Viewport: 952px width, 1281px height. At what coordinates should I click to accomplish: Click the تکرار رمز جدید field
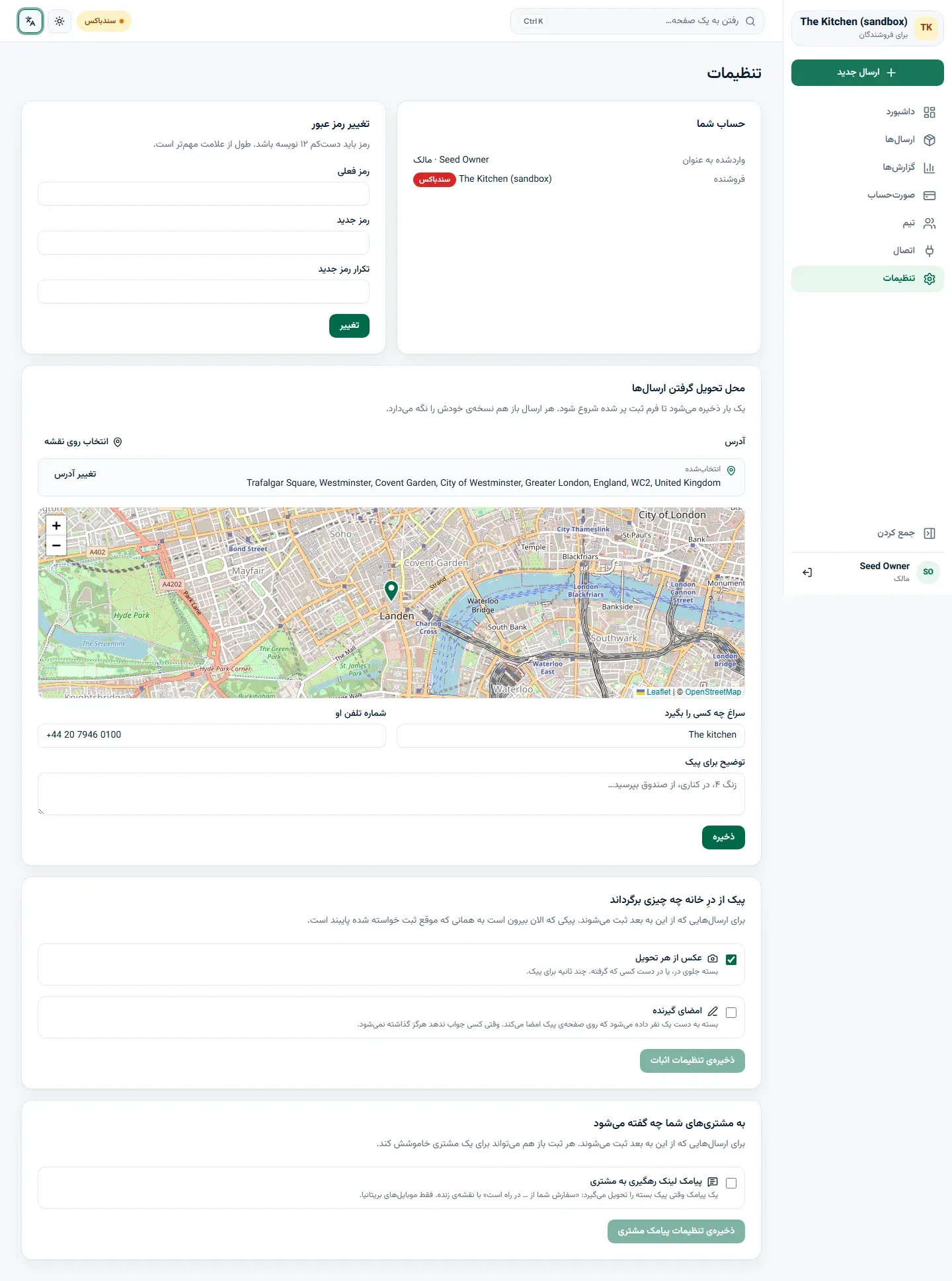tap(204, 291)
